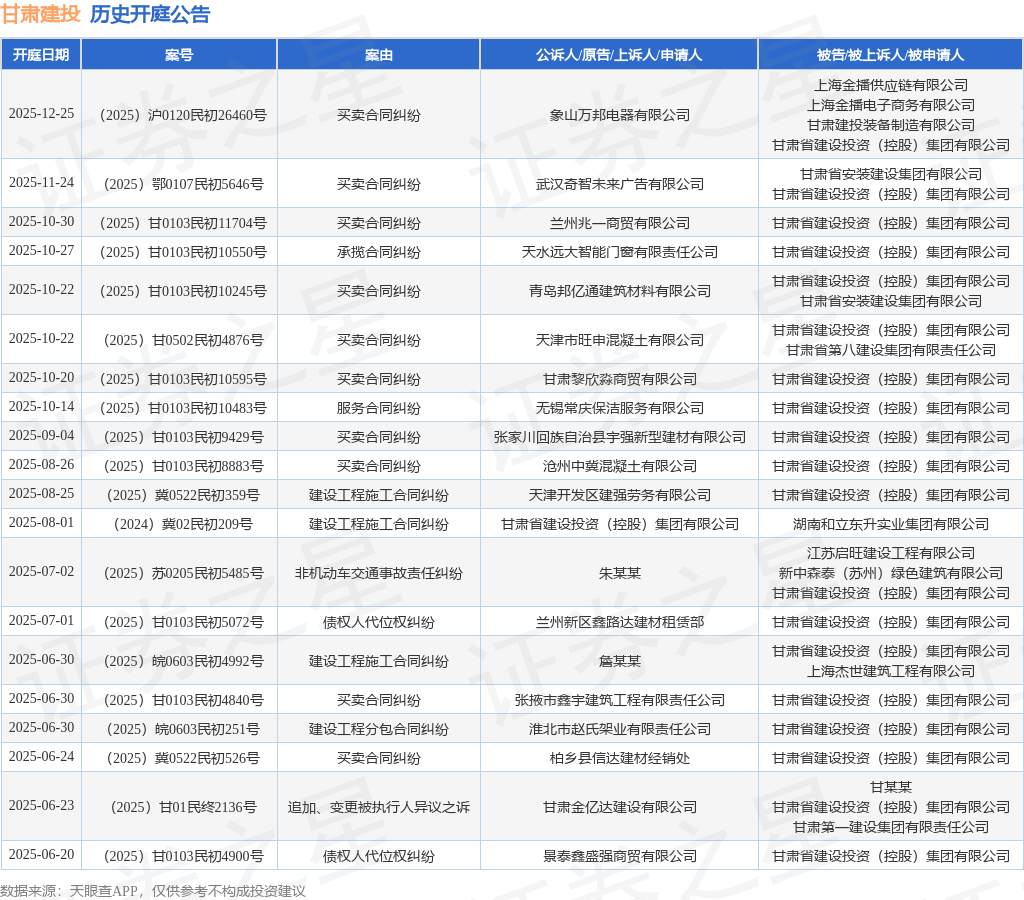Viewport: 1024px width, 900px height.
Task: Click plaintiff 无锡常庆保洁服务有限公司
Action: [x=620, y=408]
